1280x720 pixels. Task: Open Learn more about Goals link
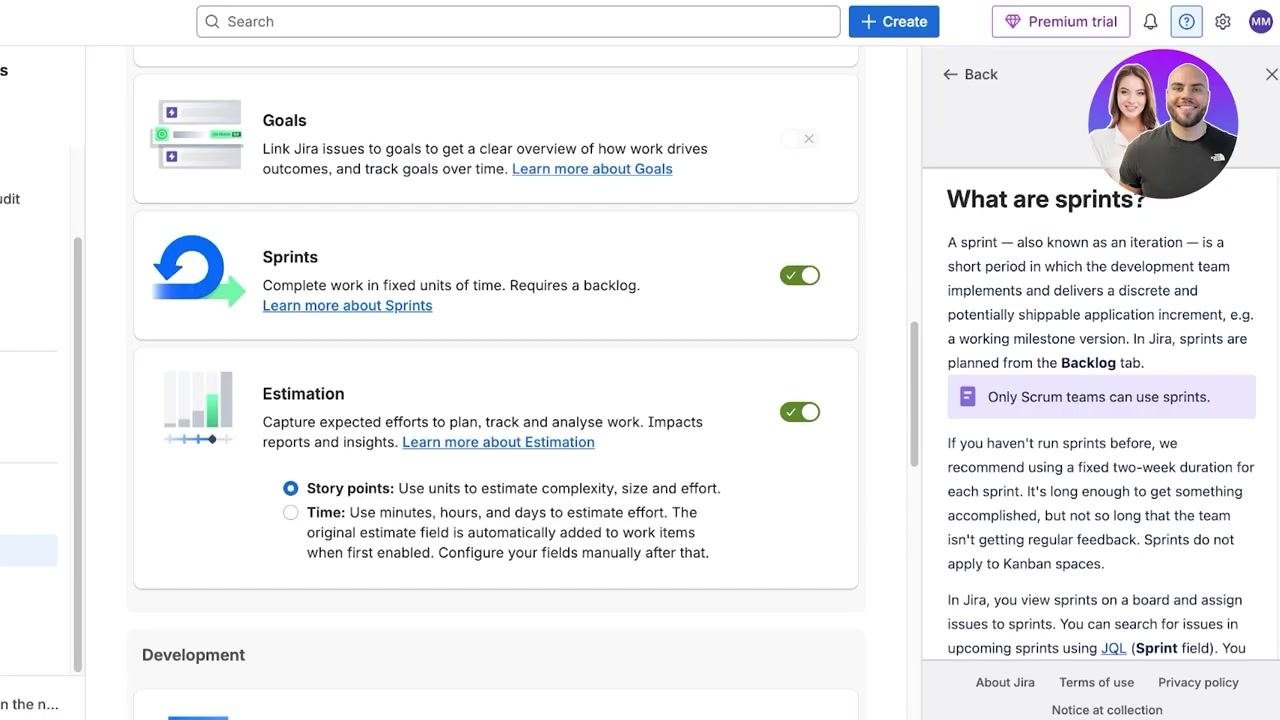point(592,169)
